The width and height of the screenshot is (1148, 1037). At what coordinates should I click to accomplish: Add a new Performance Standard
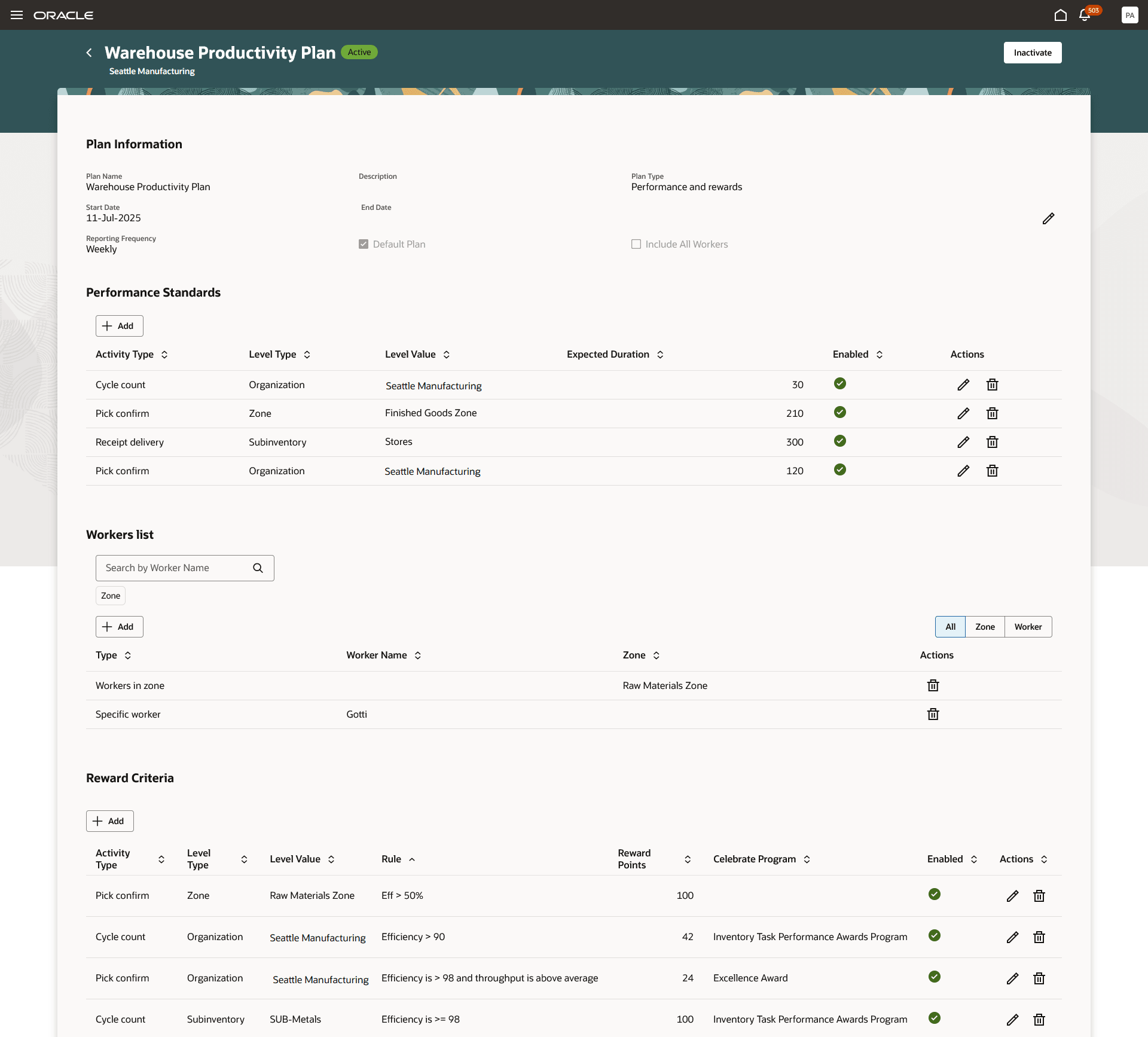click(x=119, y=326)
